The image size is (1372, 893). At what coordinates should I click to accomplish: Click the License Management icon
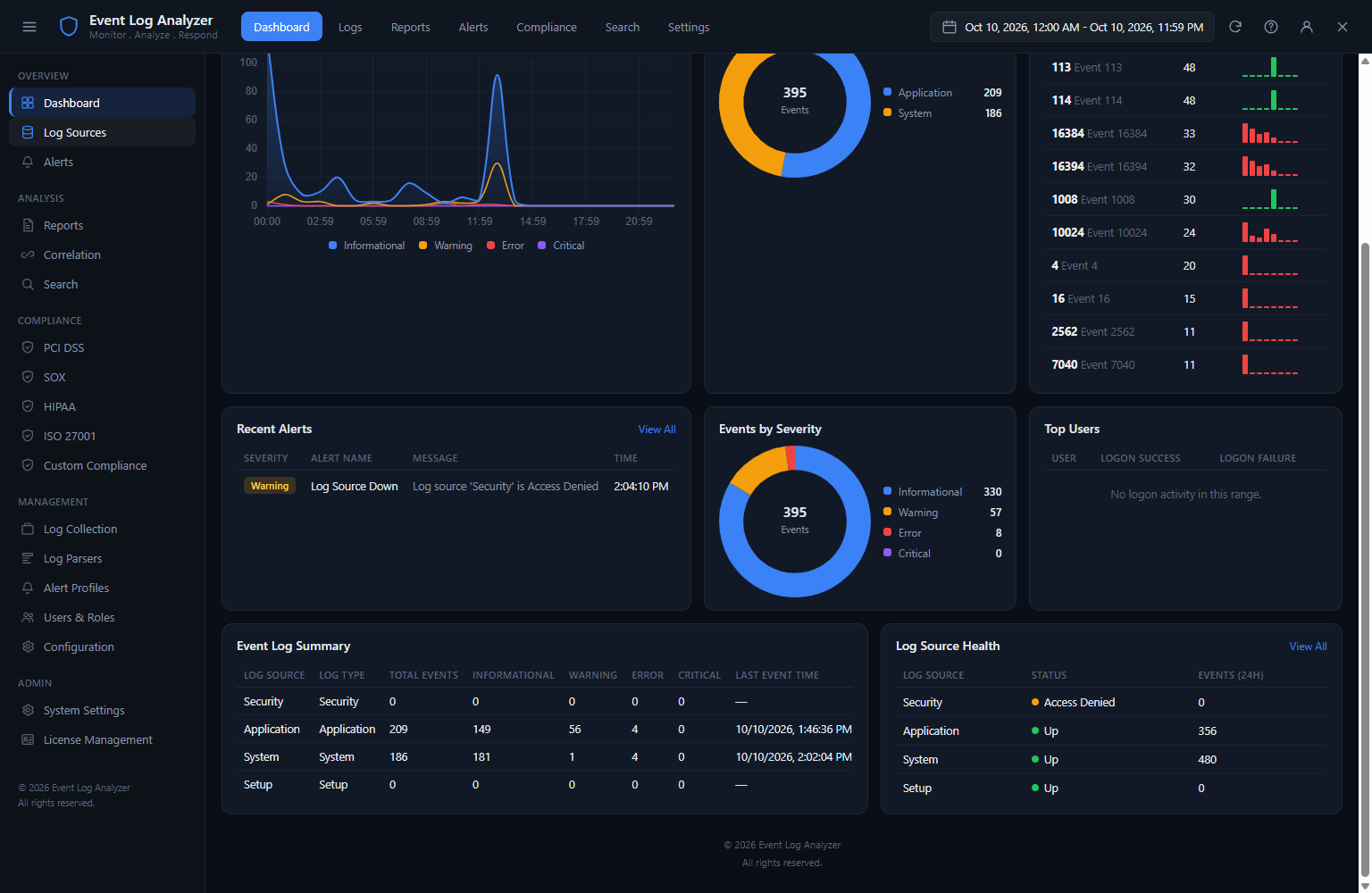[x=28, y=739]
